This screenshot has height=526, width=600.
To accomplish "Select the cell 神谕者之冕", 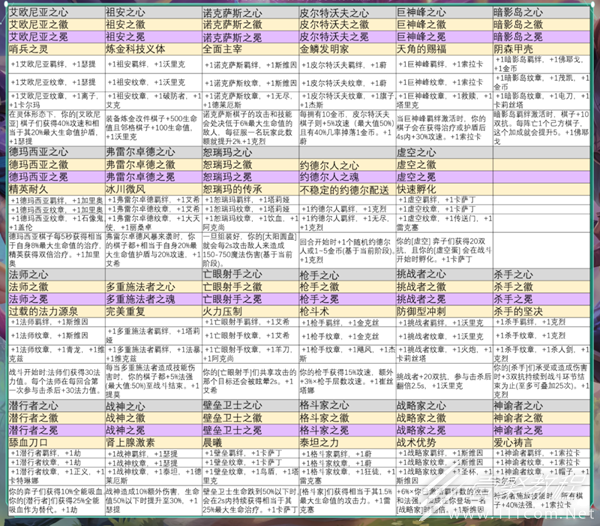I will (x=541, y=430).
